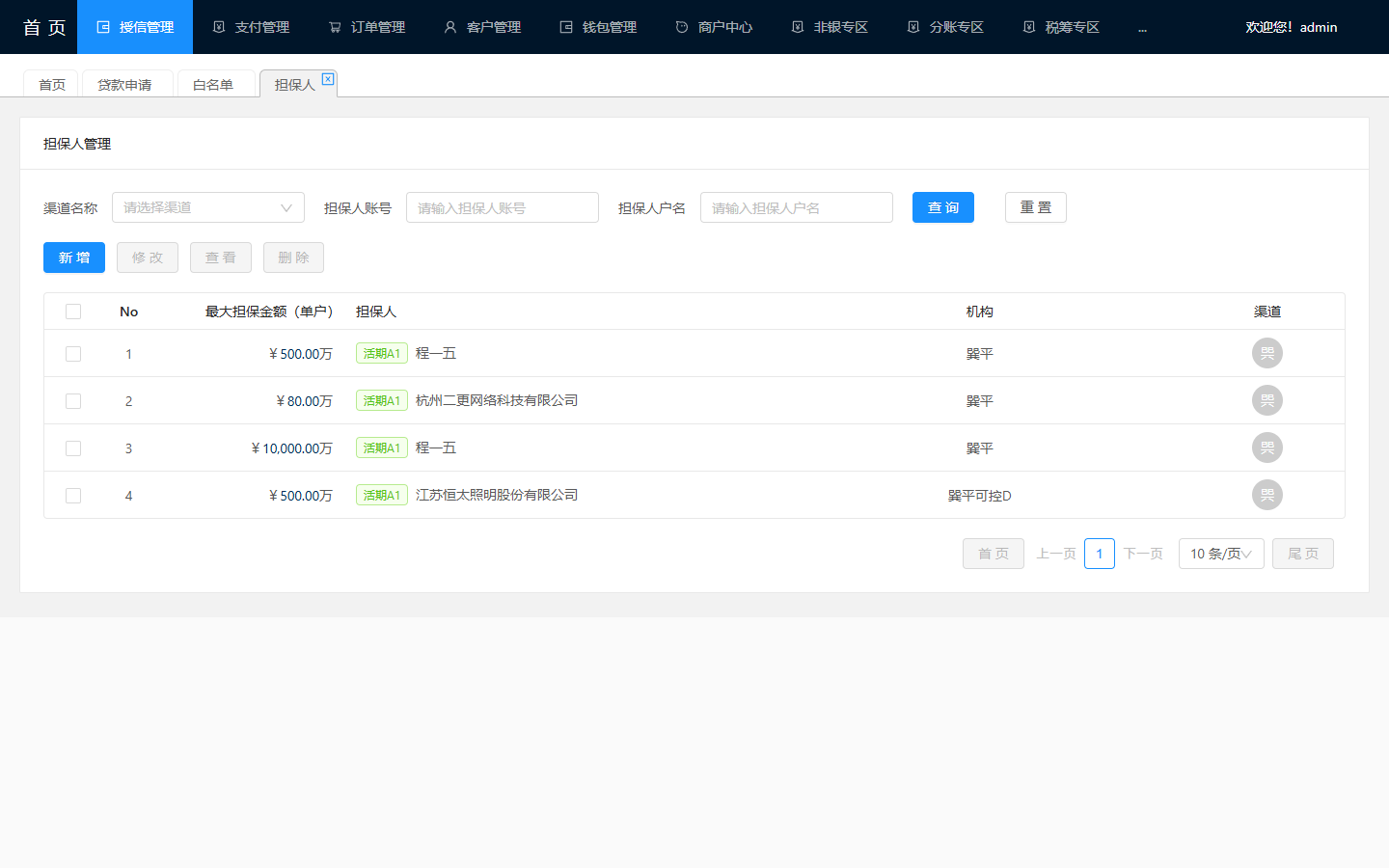Click the 非银专区 icon
The width and height of the screenshot is (1389, 868).
point(798,27)
